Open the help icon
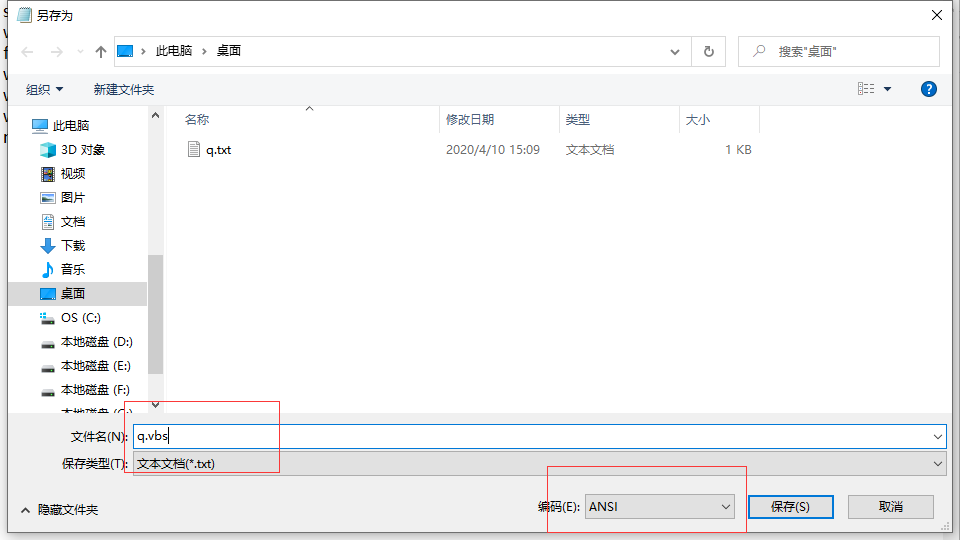The image size is (960, 540). coord(929,89)
